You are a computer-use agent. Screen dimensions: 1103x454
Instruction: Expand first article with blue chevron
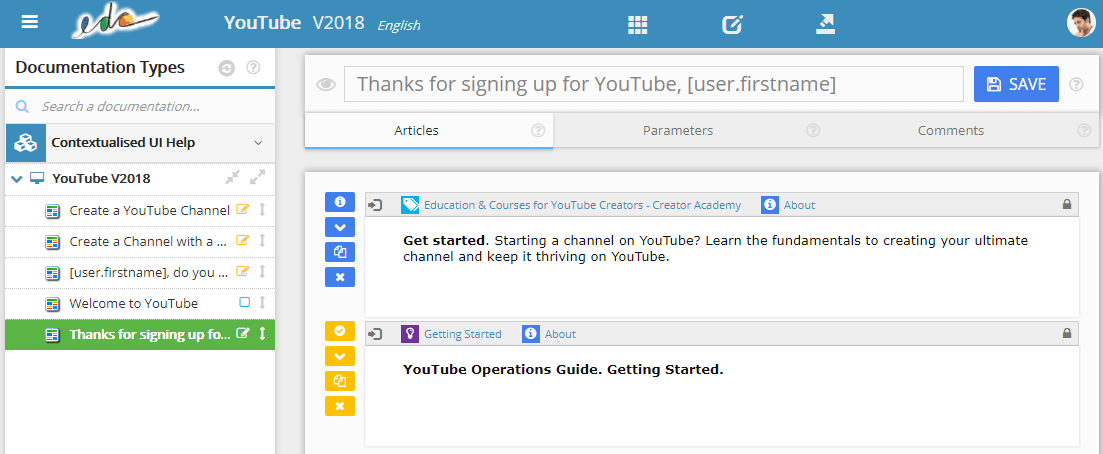(340, 227)
